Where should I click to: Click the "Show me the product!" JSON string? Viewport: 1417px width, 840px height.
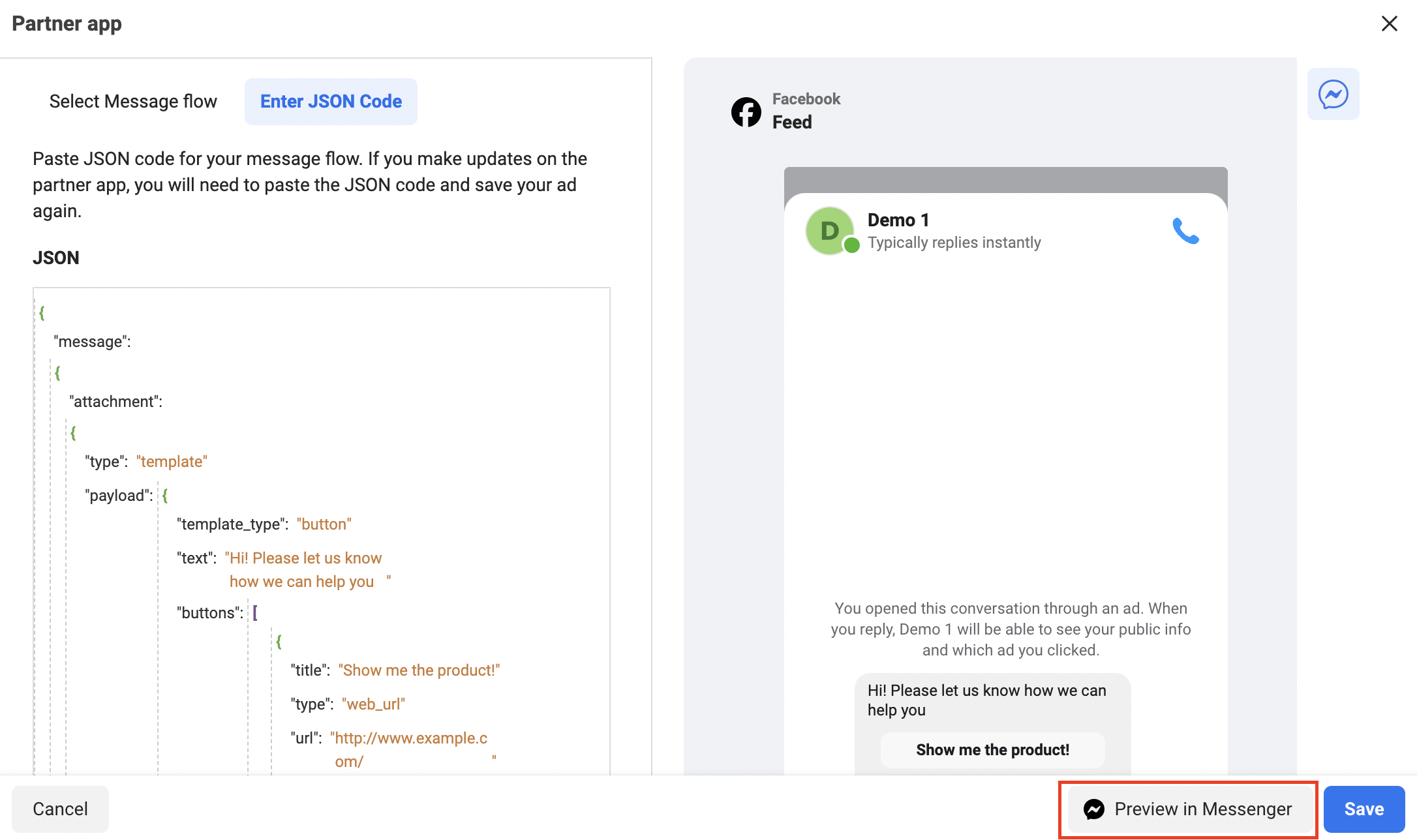click(419, 670)
